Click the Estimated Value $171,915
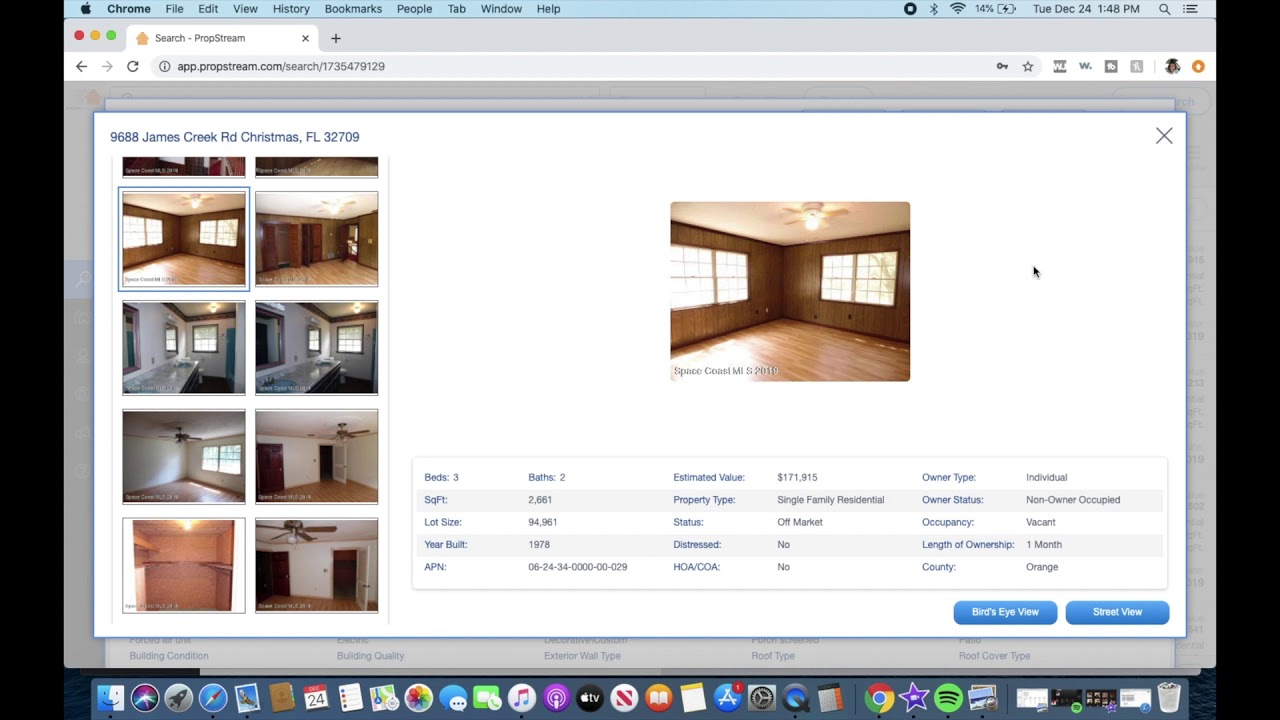Viewport: 1280px width, 720px height. [797, 478]
